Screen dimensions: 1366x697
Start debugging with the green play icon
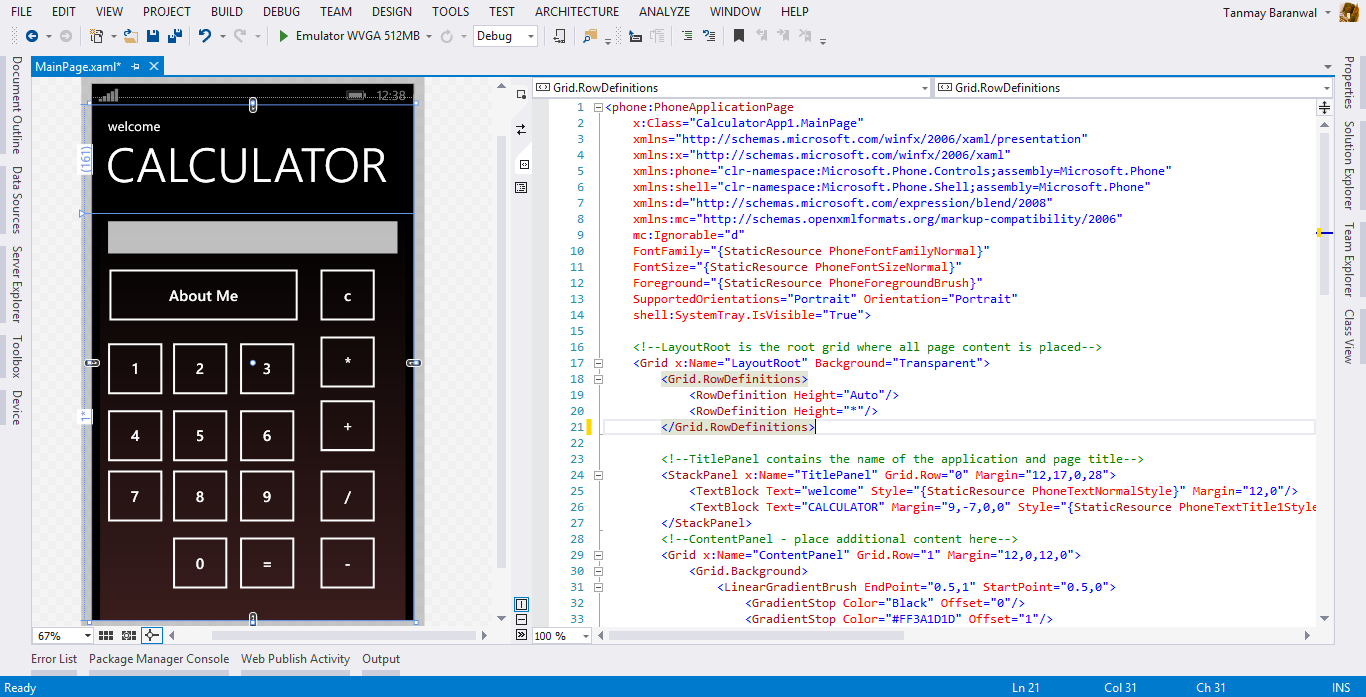(x=284, y=36)
